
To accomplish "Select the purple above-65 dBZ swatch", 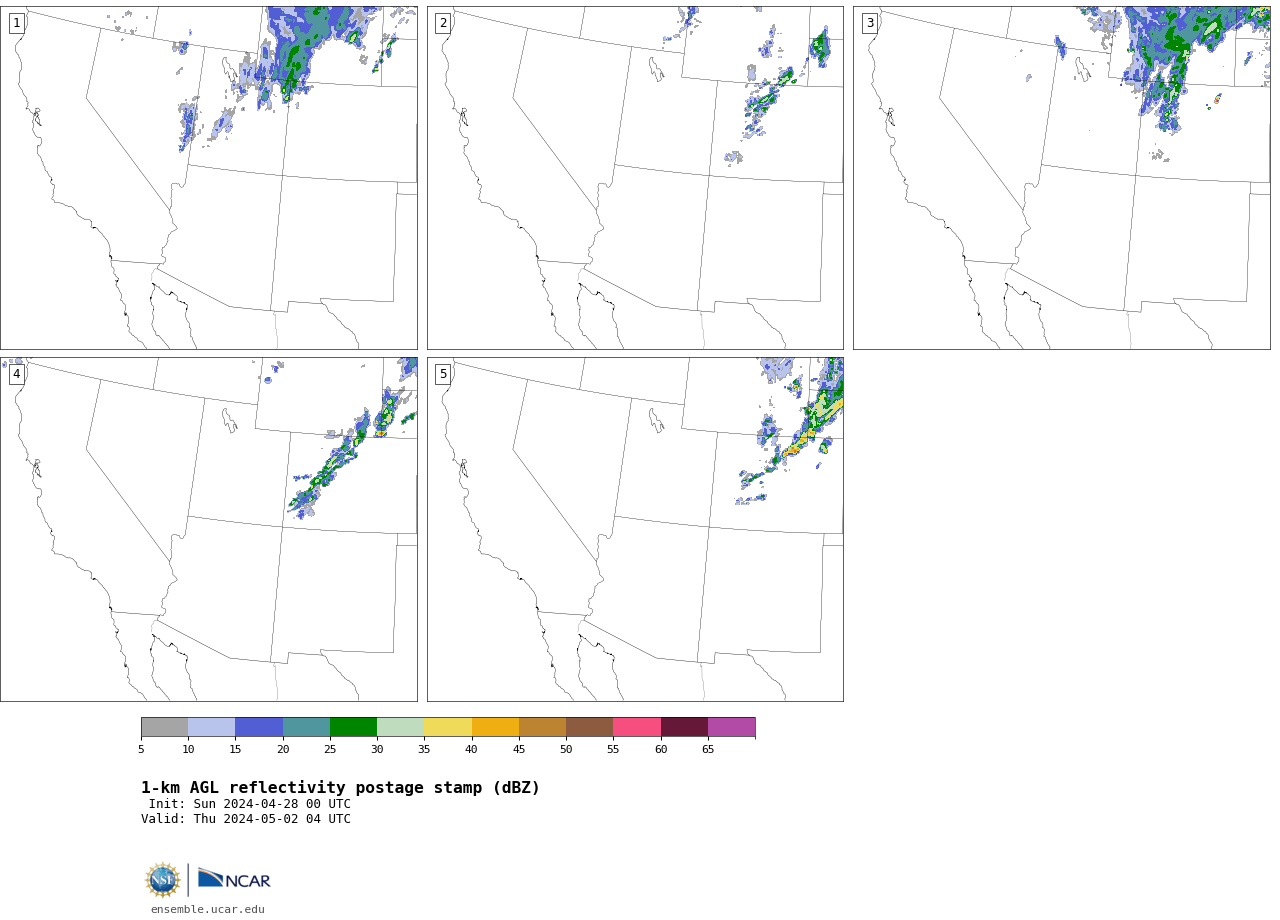I will (732, 727).
